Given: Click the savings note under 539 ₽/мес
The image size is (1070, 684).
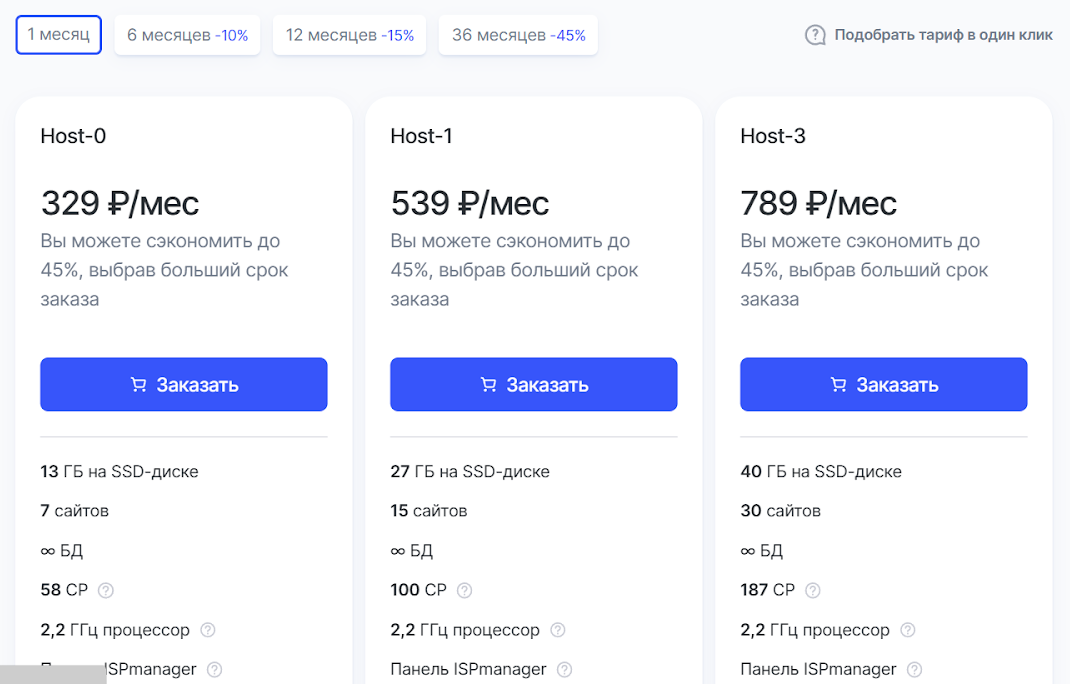Looking at the screenshot, I should [515, 270].
